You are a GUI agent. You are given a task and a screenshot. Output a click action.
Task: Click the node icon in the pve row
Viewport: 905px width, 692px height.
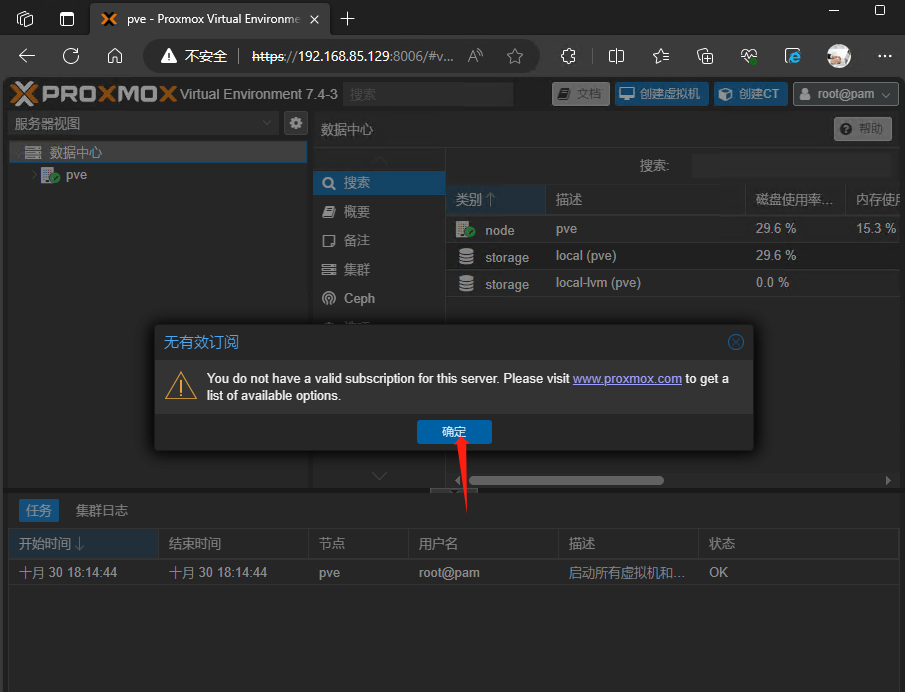point(465,229)
